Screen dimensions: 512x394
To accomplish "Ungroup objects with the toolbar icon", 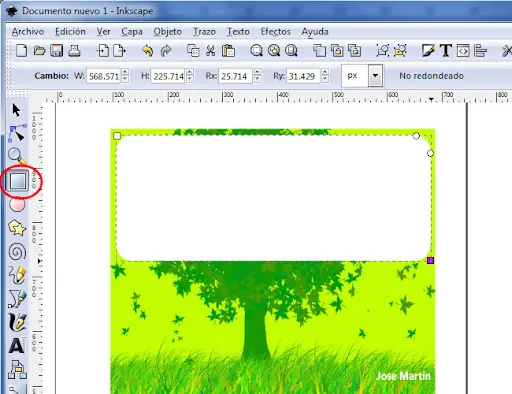I will (x=400, y=51).
